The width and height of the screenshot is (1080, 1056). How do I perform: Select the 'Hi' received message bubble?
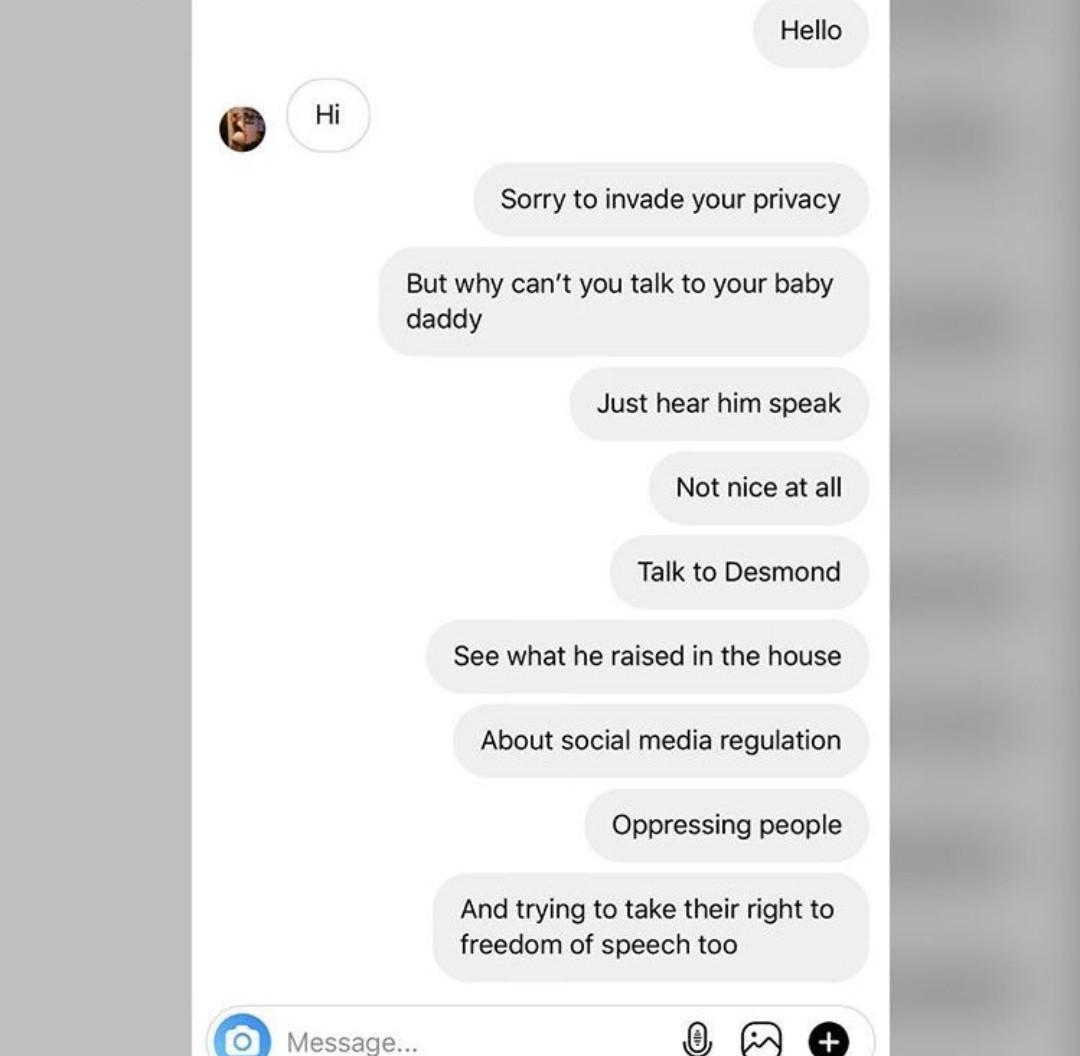pyautogui.click(x=328, y=115)
